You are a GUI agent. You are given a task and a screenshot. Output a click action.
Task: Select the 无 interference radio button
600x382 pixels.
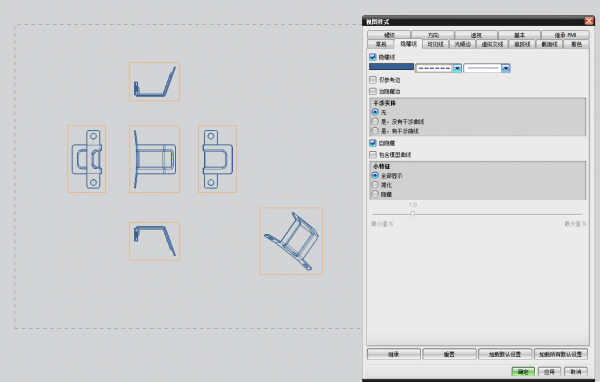tap(375, 112)
